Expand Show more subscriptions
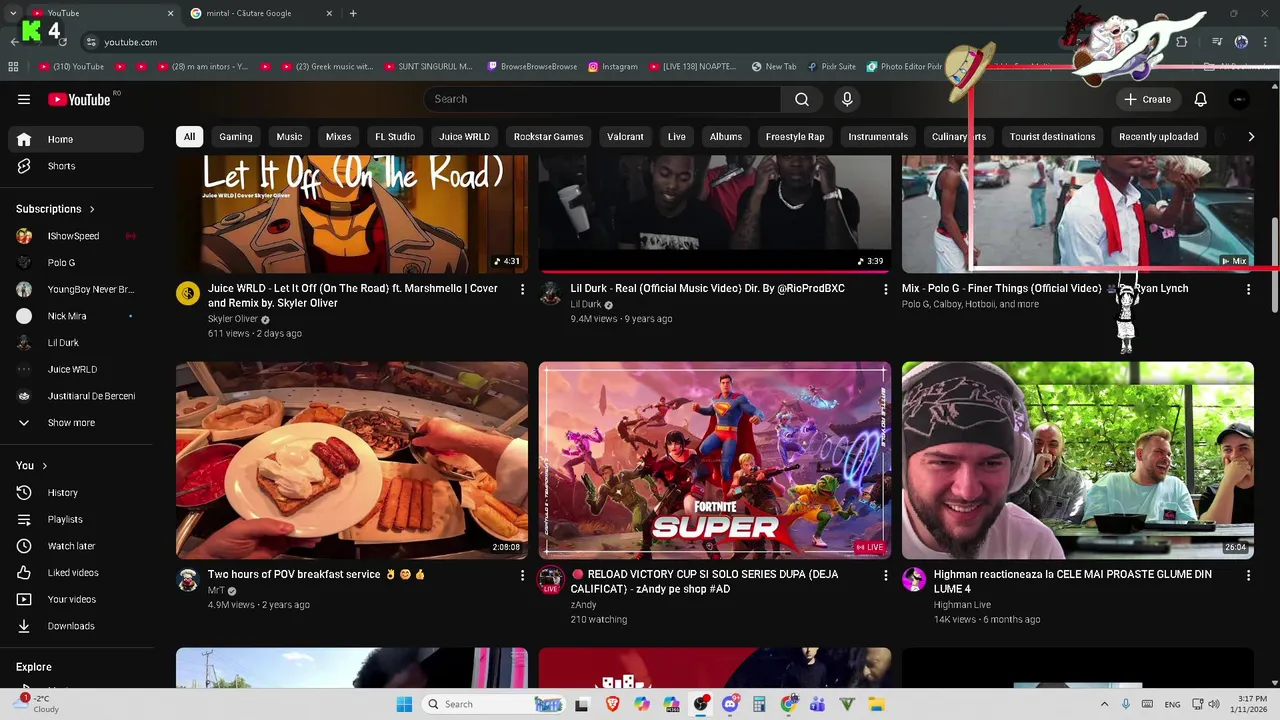Image resolution: width=1280 pixels, height=720 pixels. pos(76,423)
